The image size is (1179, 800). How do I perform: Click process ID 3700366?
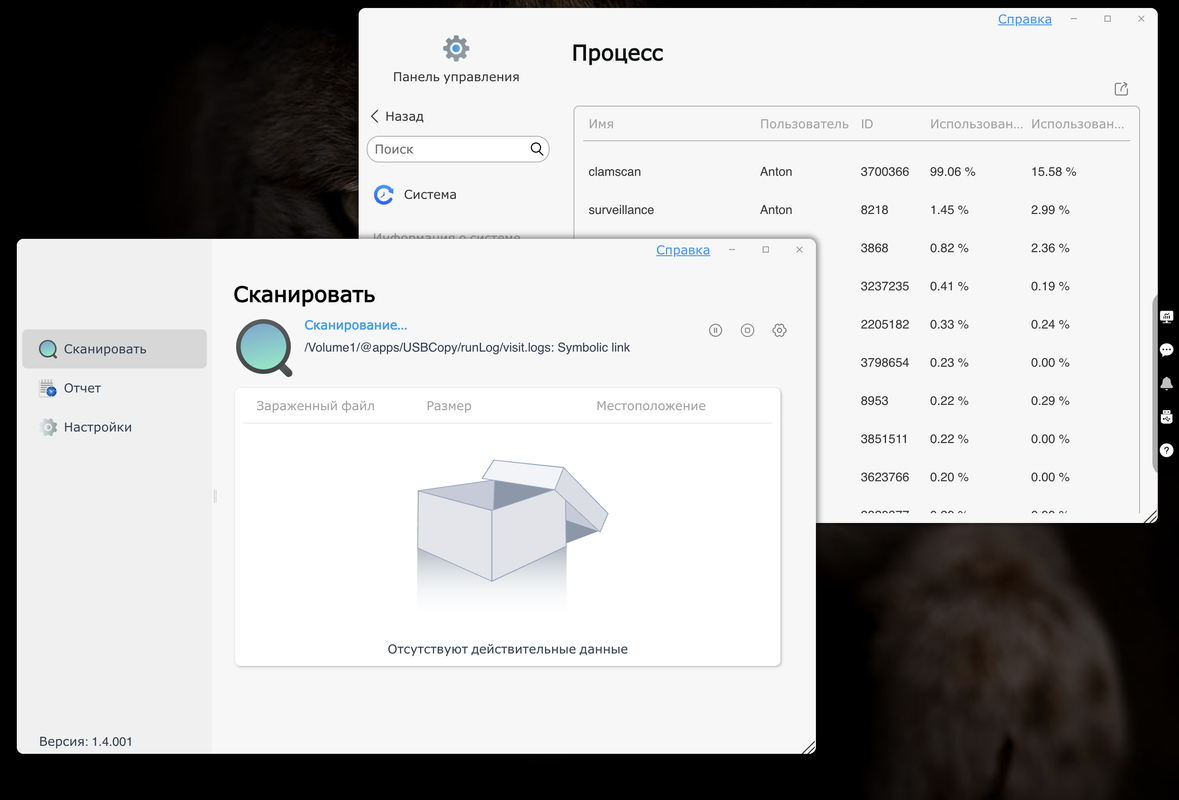[x=884, y=171]
